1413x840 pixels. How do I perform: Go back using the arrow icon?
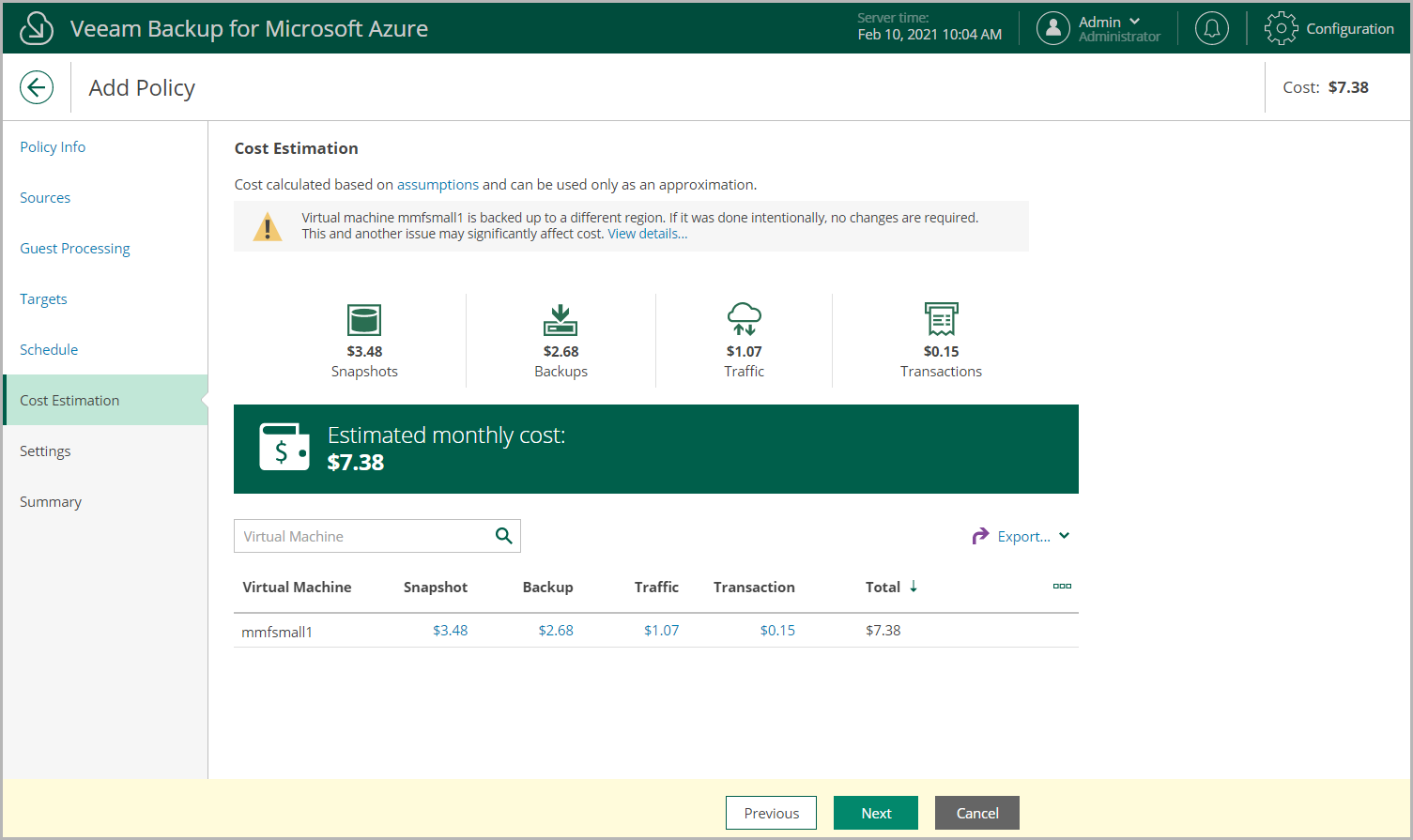[x=37, y=88]
